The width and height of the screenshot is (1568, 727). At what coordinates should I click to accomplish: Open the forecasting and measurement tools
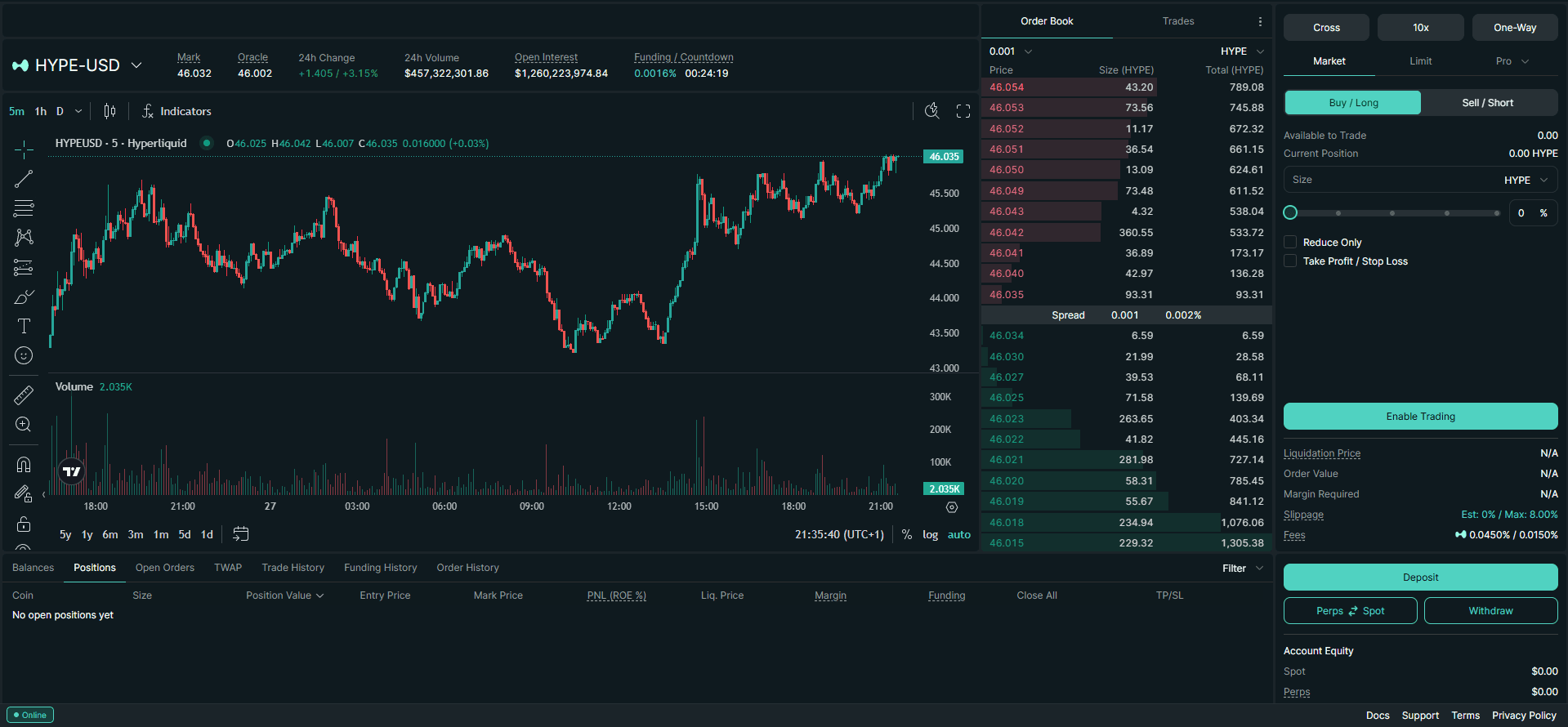click(24, 267)
